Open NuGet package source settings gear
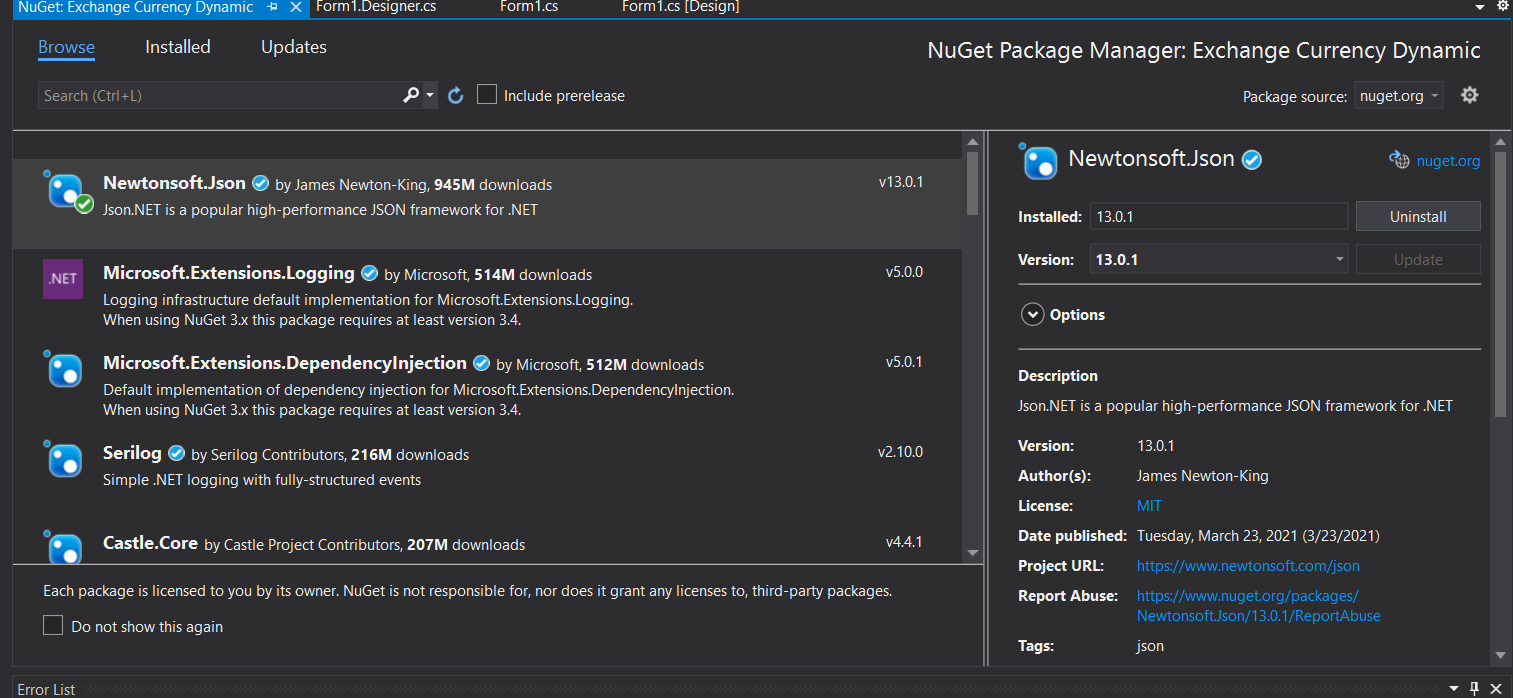1513x698 pixels. [1469, 95]
